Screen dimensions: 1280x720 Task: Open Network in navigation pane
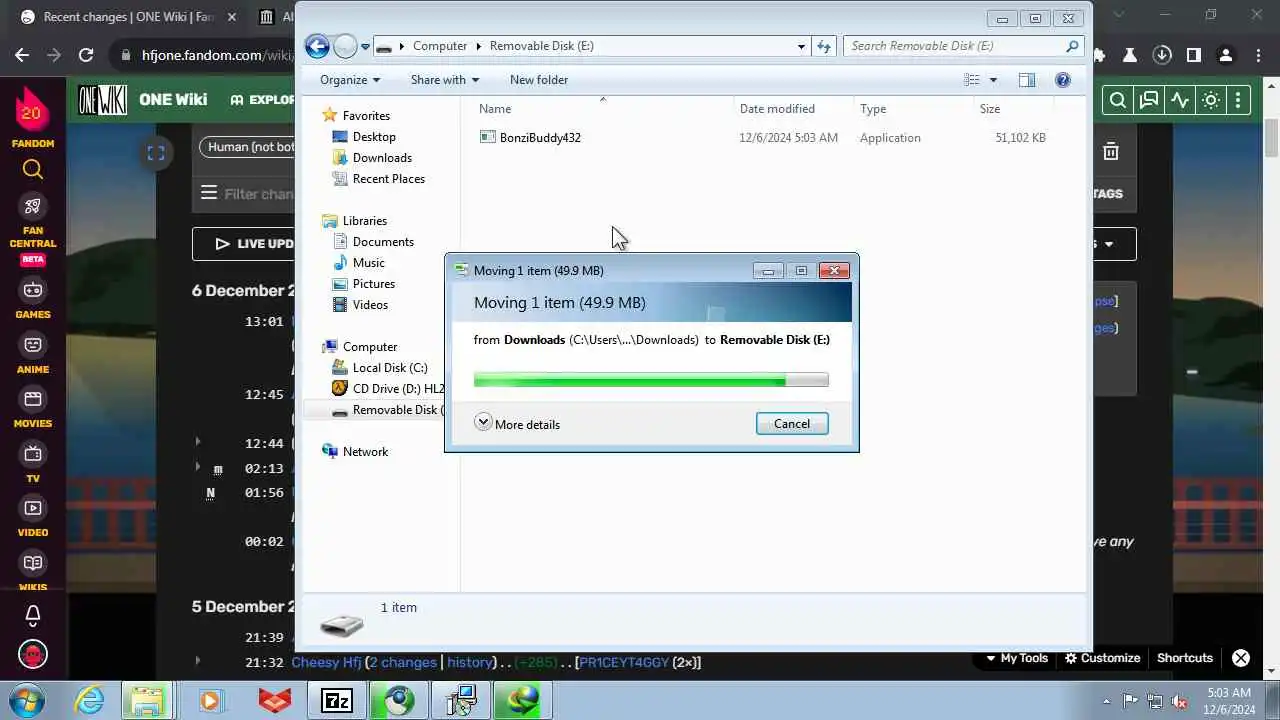tap(365, 452)
